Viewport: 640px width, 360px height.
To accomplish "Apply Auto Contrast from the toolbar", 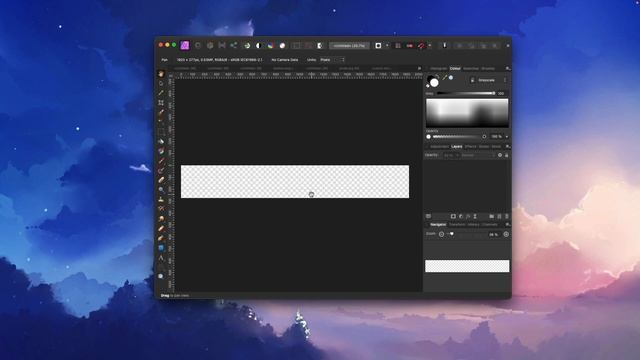I will click(258, 46).
